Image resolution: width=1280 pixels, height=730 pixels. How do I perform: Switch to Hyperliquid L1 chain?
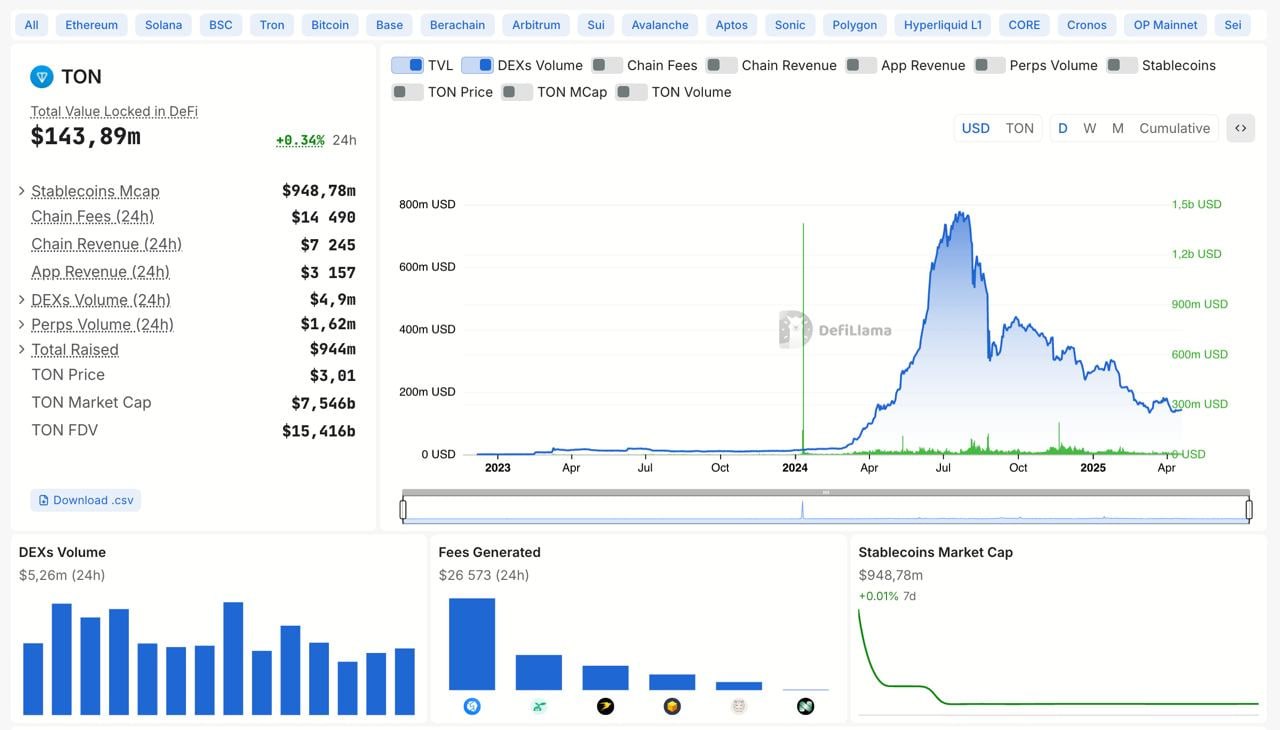pyautogui.click(x=943, y=25)
